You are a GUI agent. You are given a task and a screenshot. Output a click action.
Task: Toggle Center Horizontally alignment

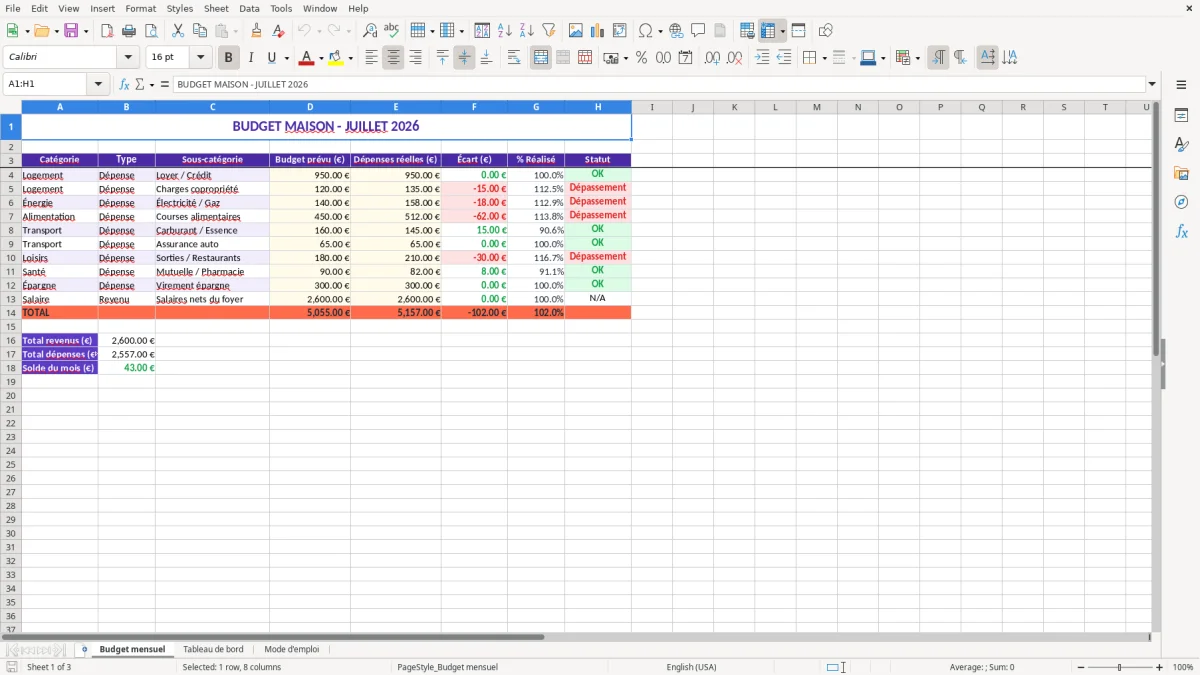pos(393,58)
